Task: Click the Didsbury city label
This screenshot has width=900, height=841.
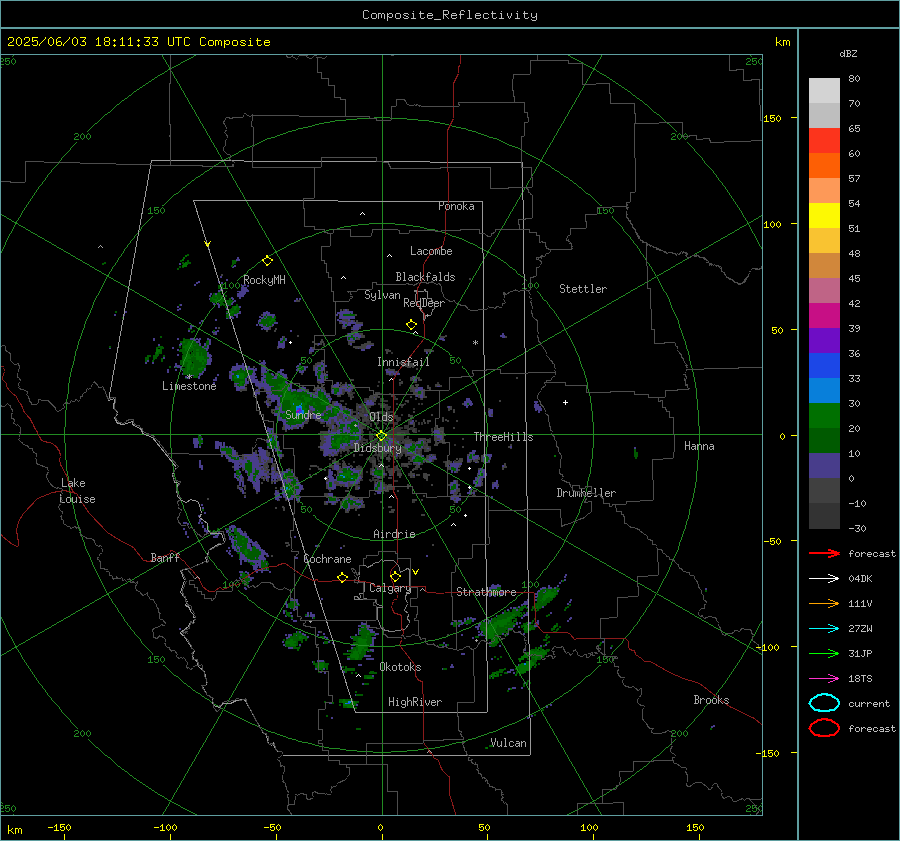Action: click(378, 448)
